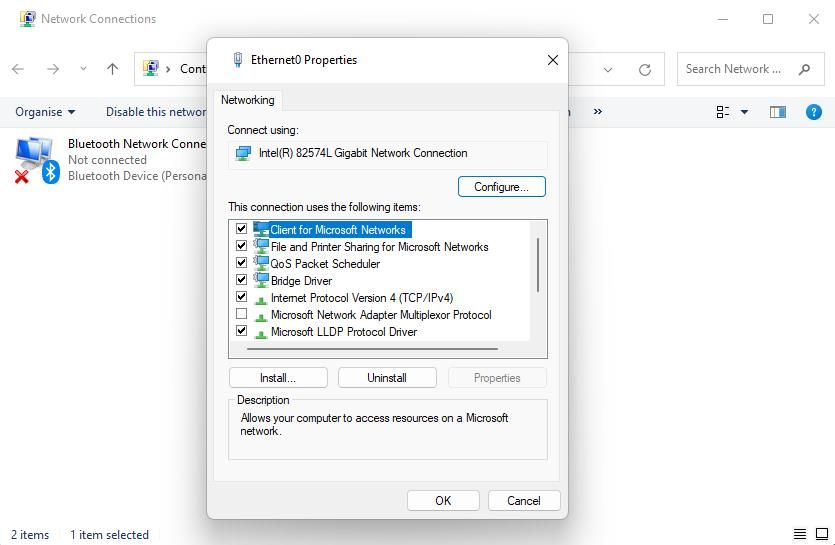Check Microsoft Network Adapter Multiplexor Protocol
Screen dimensions: 835x545
pyautogui.click(x=241, y=314)
